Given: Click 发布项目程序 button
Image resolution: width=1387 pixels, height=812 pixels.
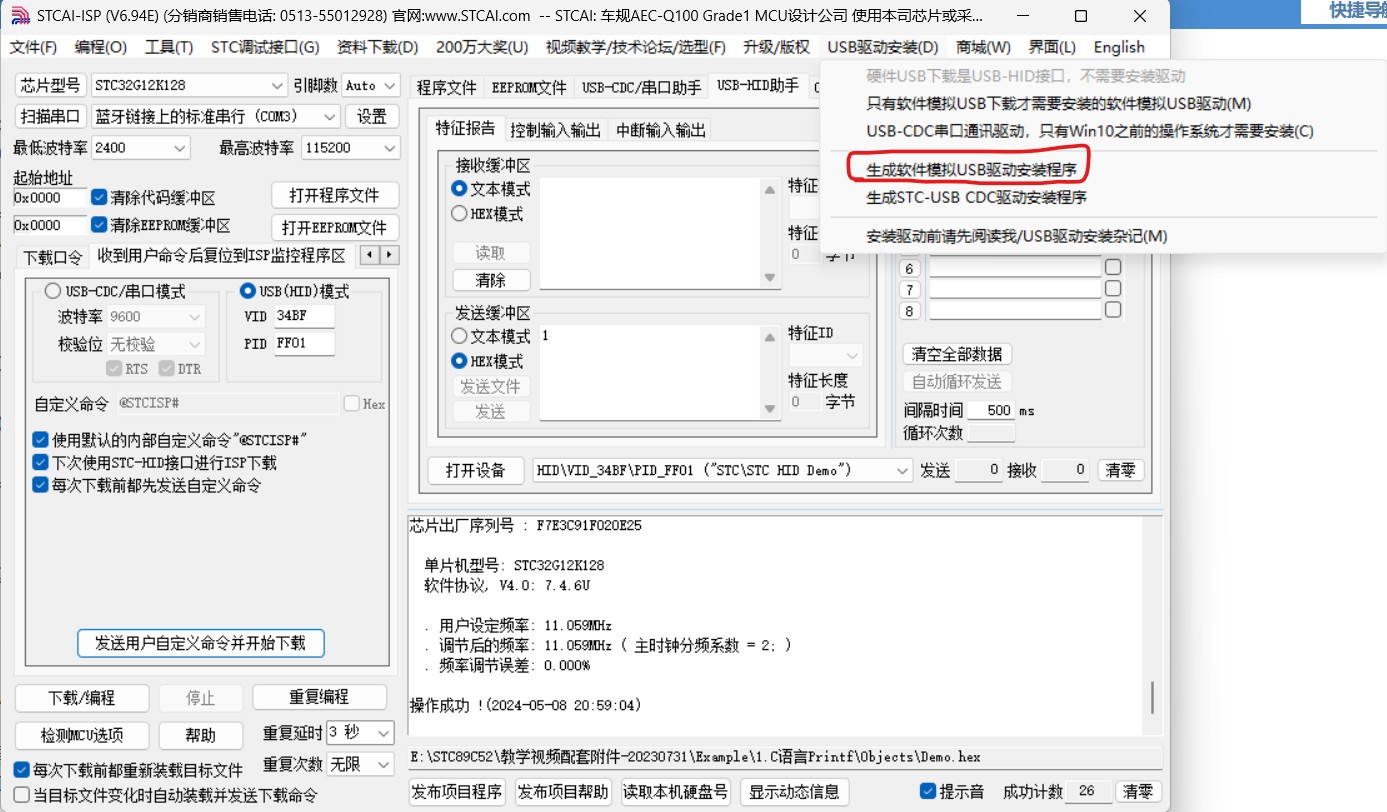Looking at the screenshot, I should tap(457, 792).
